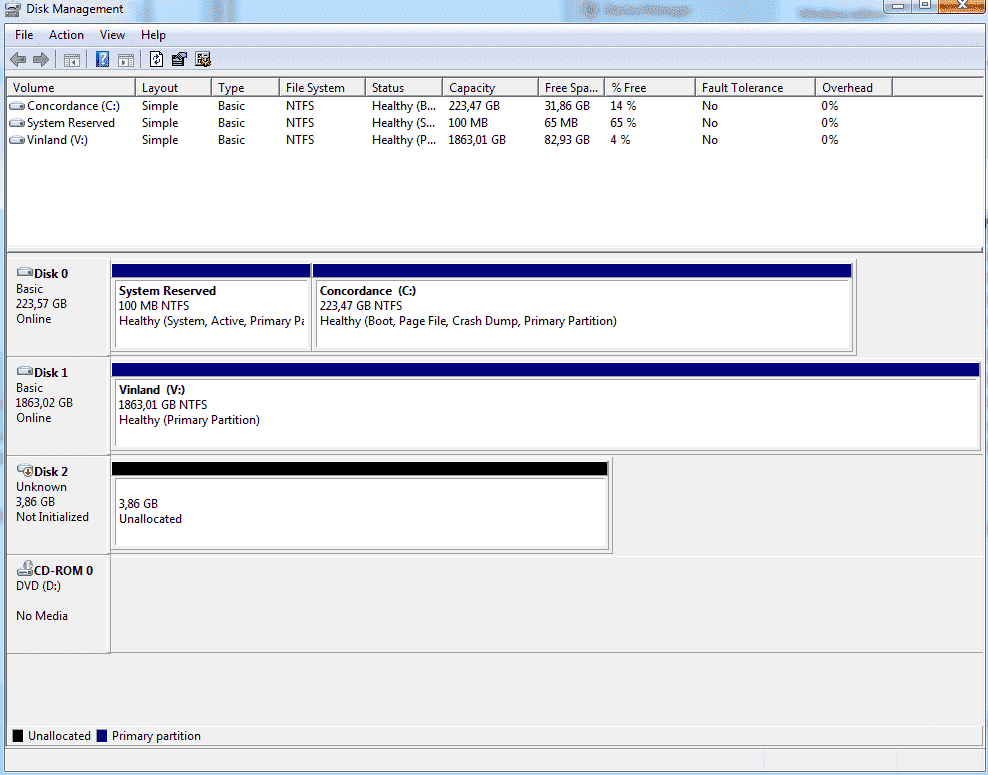Minimize the Disk Management window

(897, 6)
